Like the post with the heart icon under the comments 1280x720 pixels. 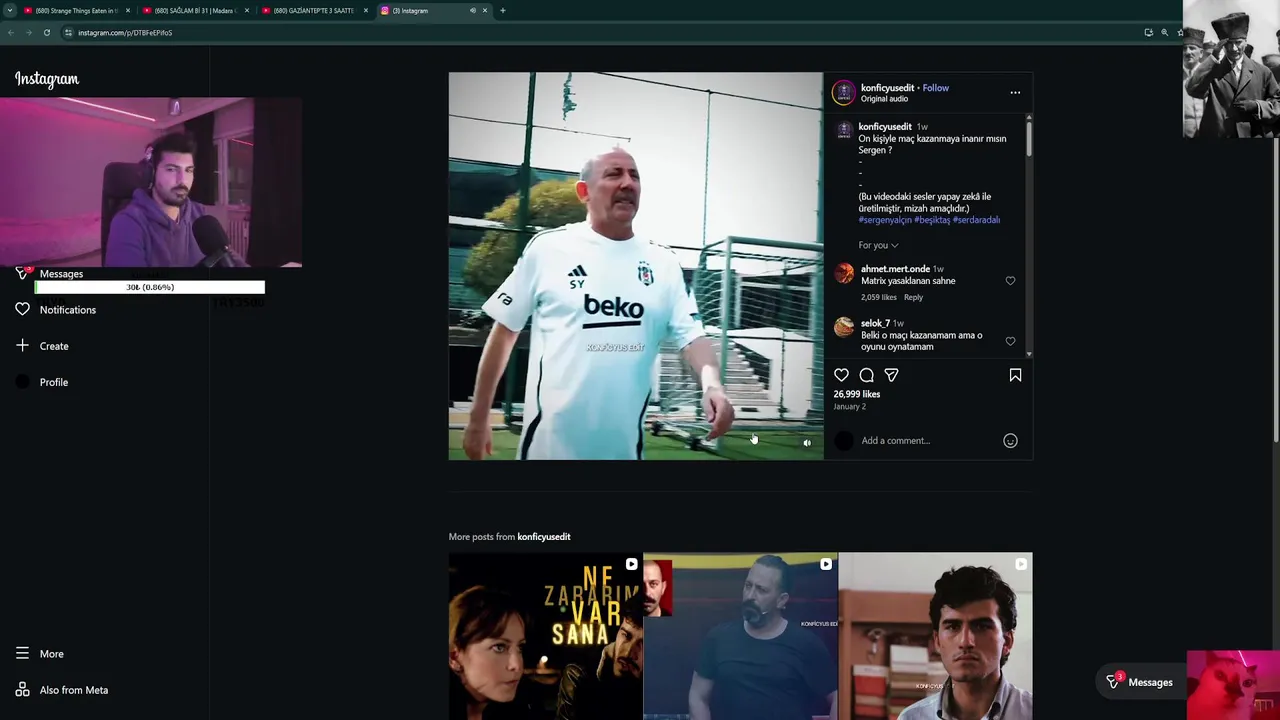[841, 375]
